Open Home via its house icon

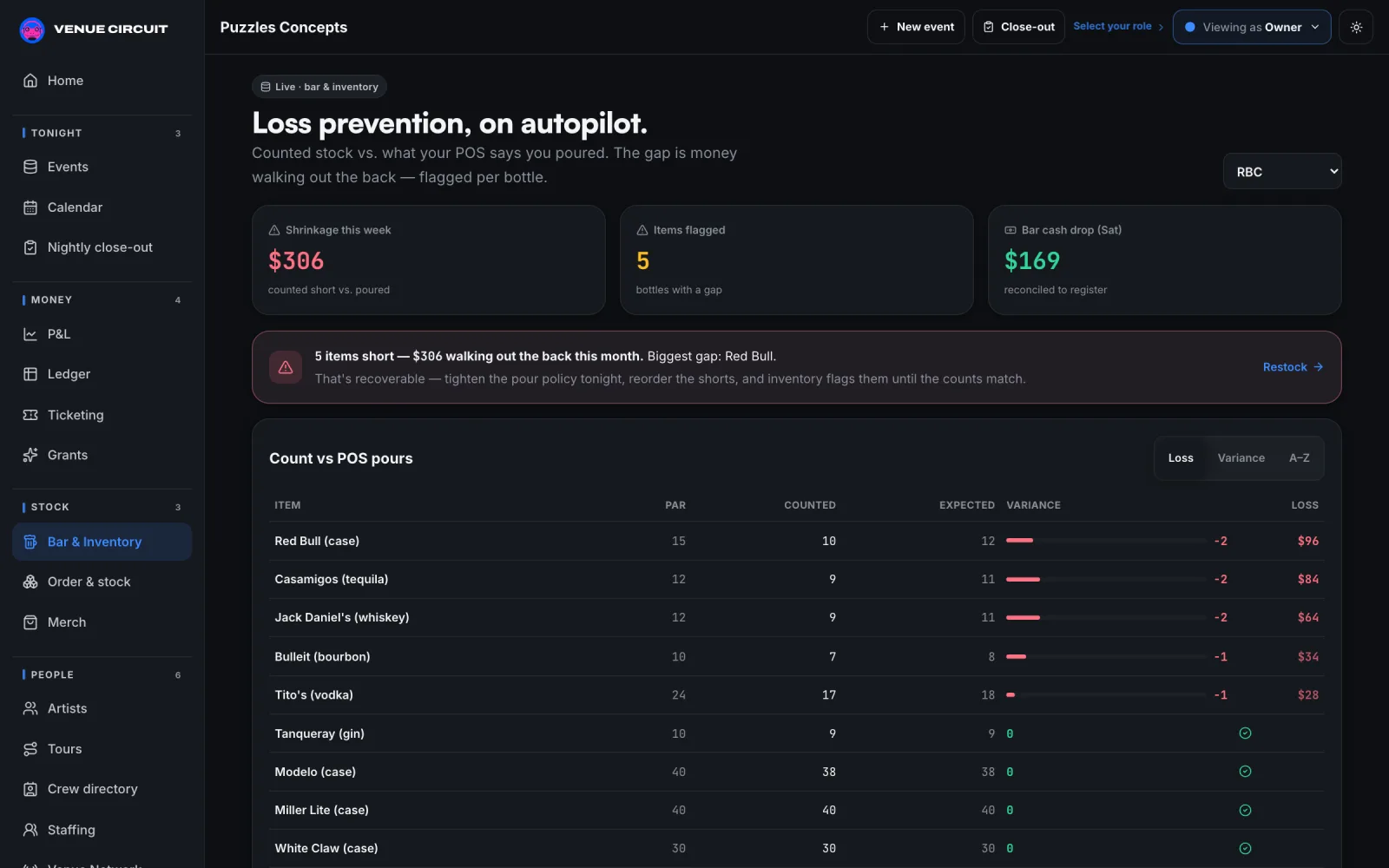pyautogui.click(x=30, y=81)
